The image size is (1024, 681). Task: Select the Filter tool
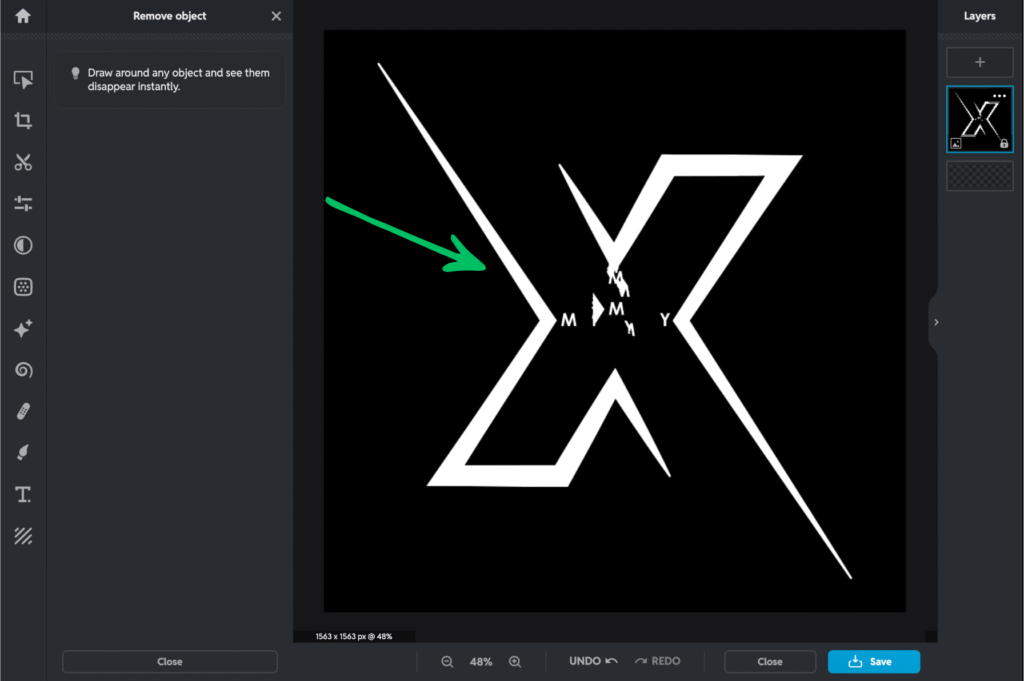click(x=23, y=287)
